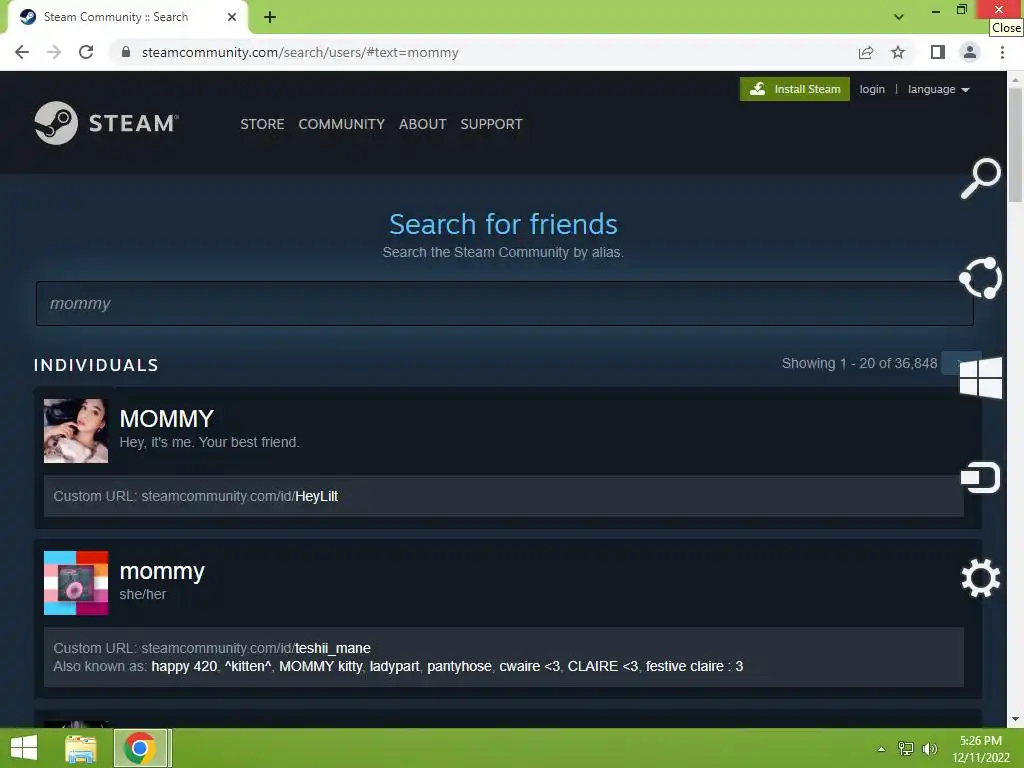Image resolution: width=1024 pixels, height=768 pixels.
Task: Go back with the browser back arrow
Action: 22,52
